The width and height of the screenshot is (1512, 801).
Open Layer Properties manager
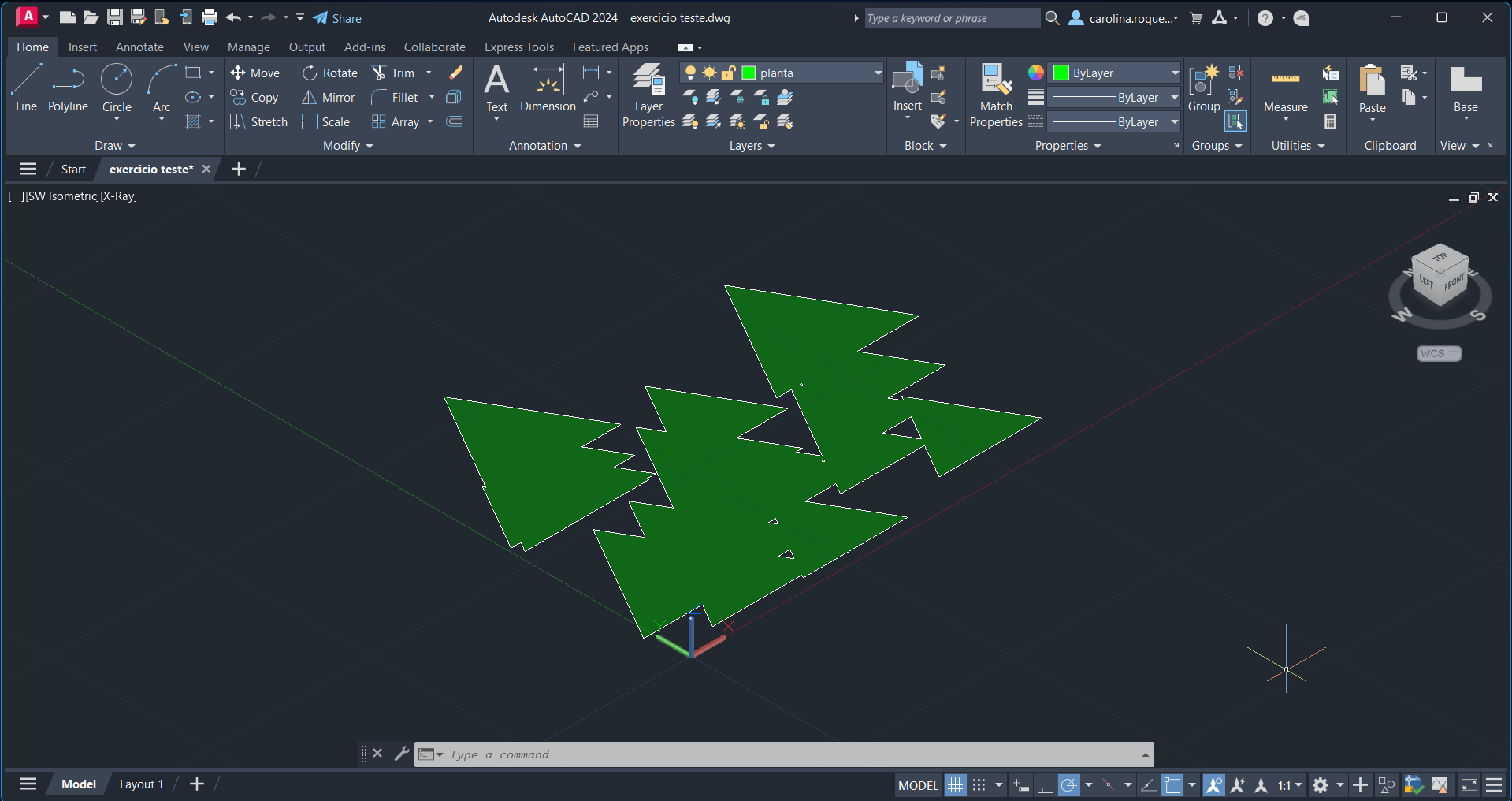648,95
